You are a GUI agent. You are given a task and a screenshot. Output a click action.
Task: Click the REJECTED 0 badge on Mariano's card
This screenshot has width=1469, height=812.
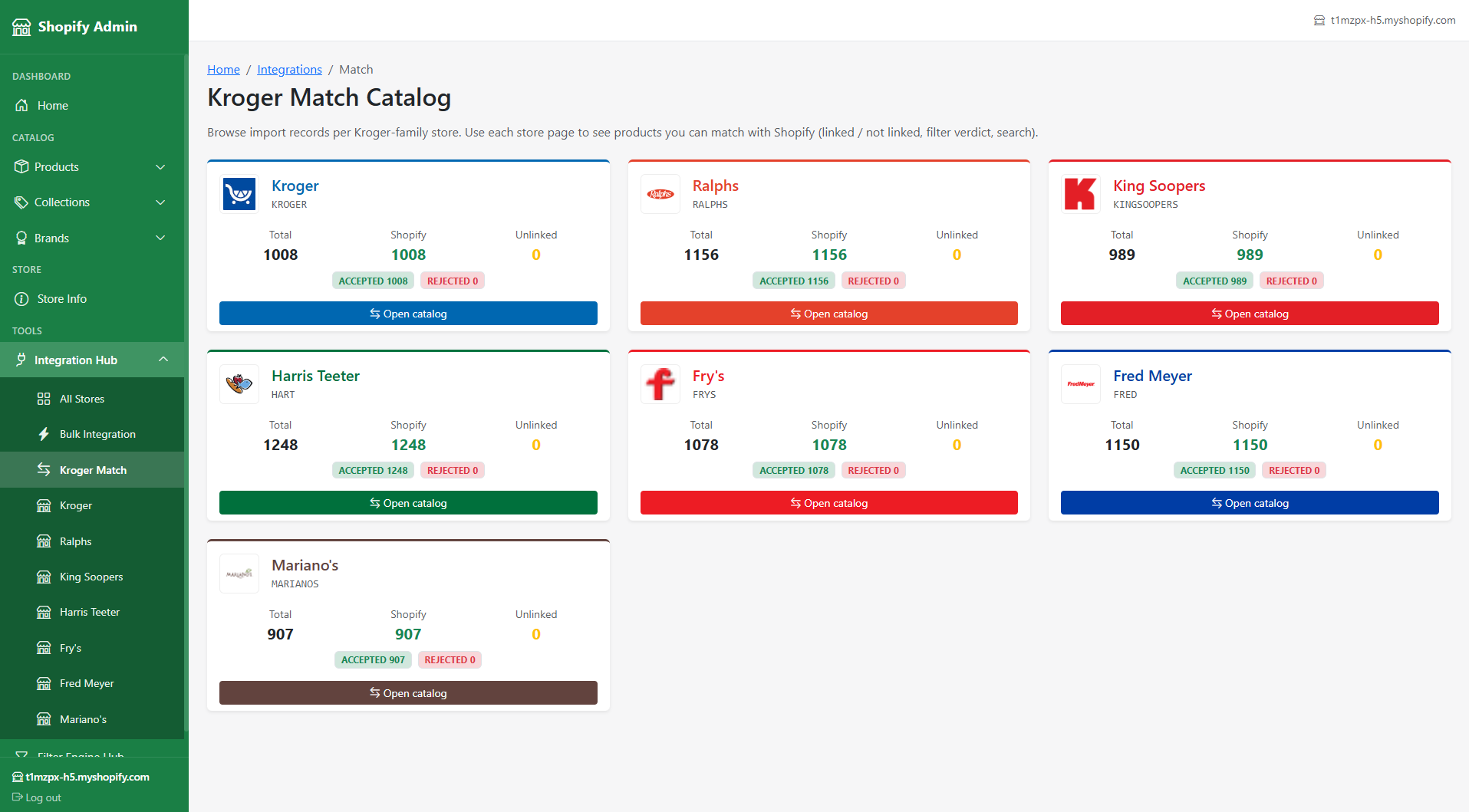[x=450, y=659]
